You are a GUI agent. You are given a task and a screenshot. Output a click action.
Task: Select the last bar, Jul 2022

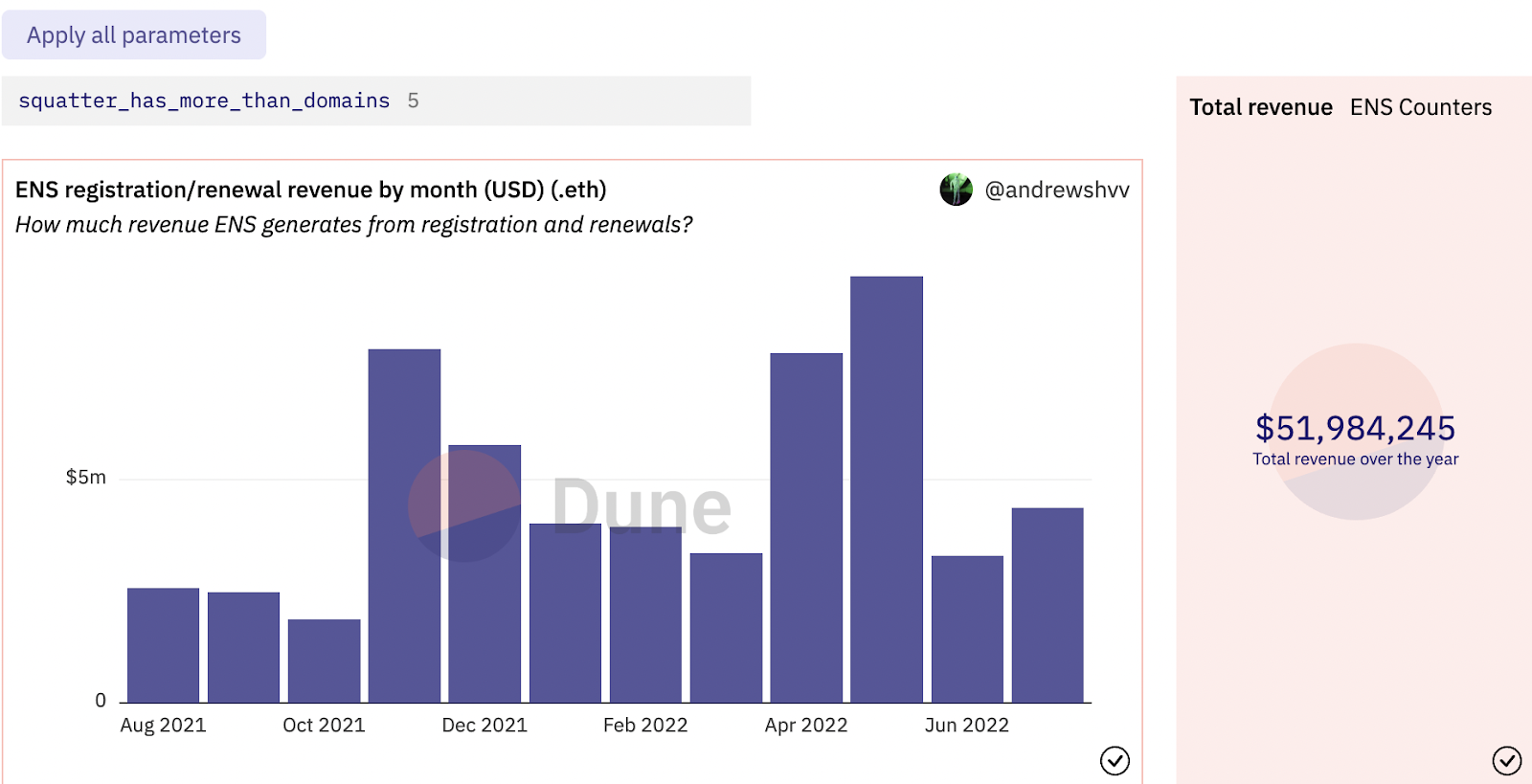click(1048, 605)
